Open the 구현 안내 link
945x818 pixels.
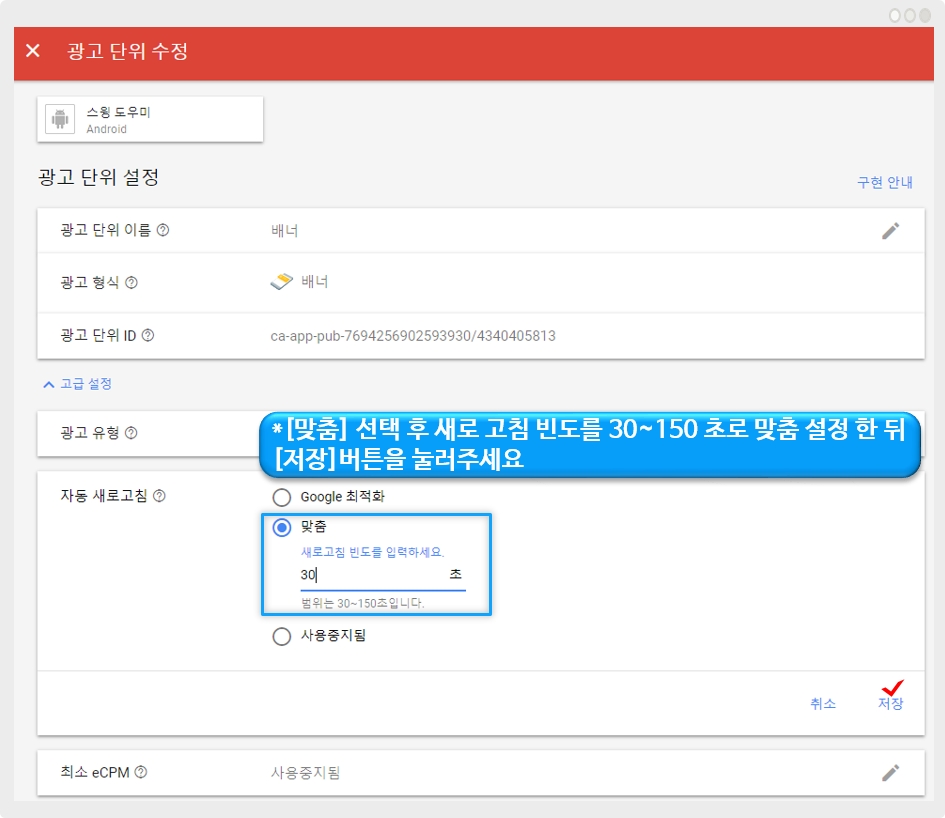pyautogui.click(x=884, y=182)
